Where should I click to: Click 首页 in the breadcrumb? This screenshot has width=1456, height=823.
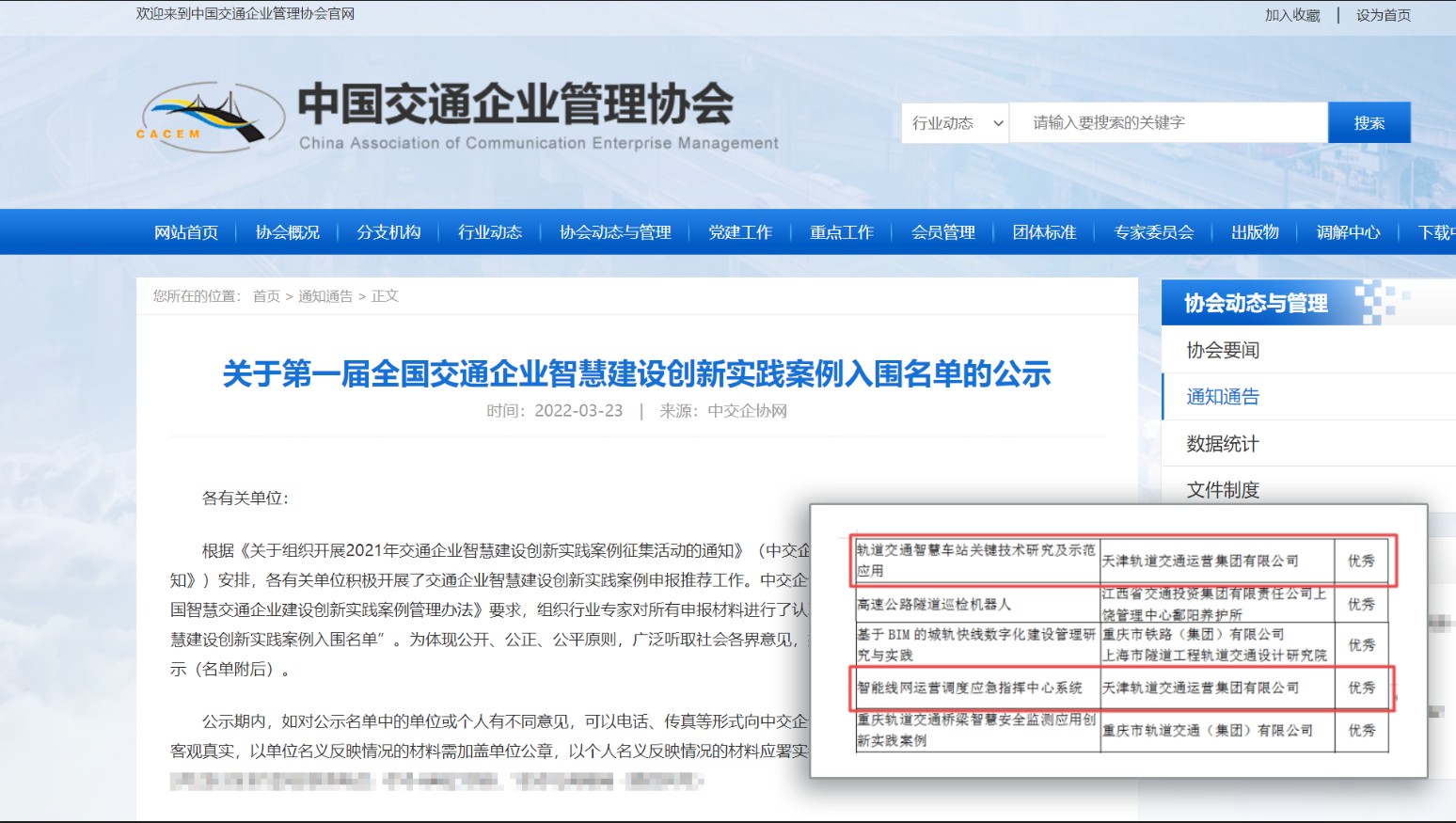pyautogui.click(x=266, y=296)
